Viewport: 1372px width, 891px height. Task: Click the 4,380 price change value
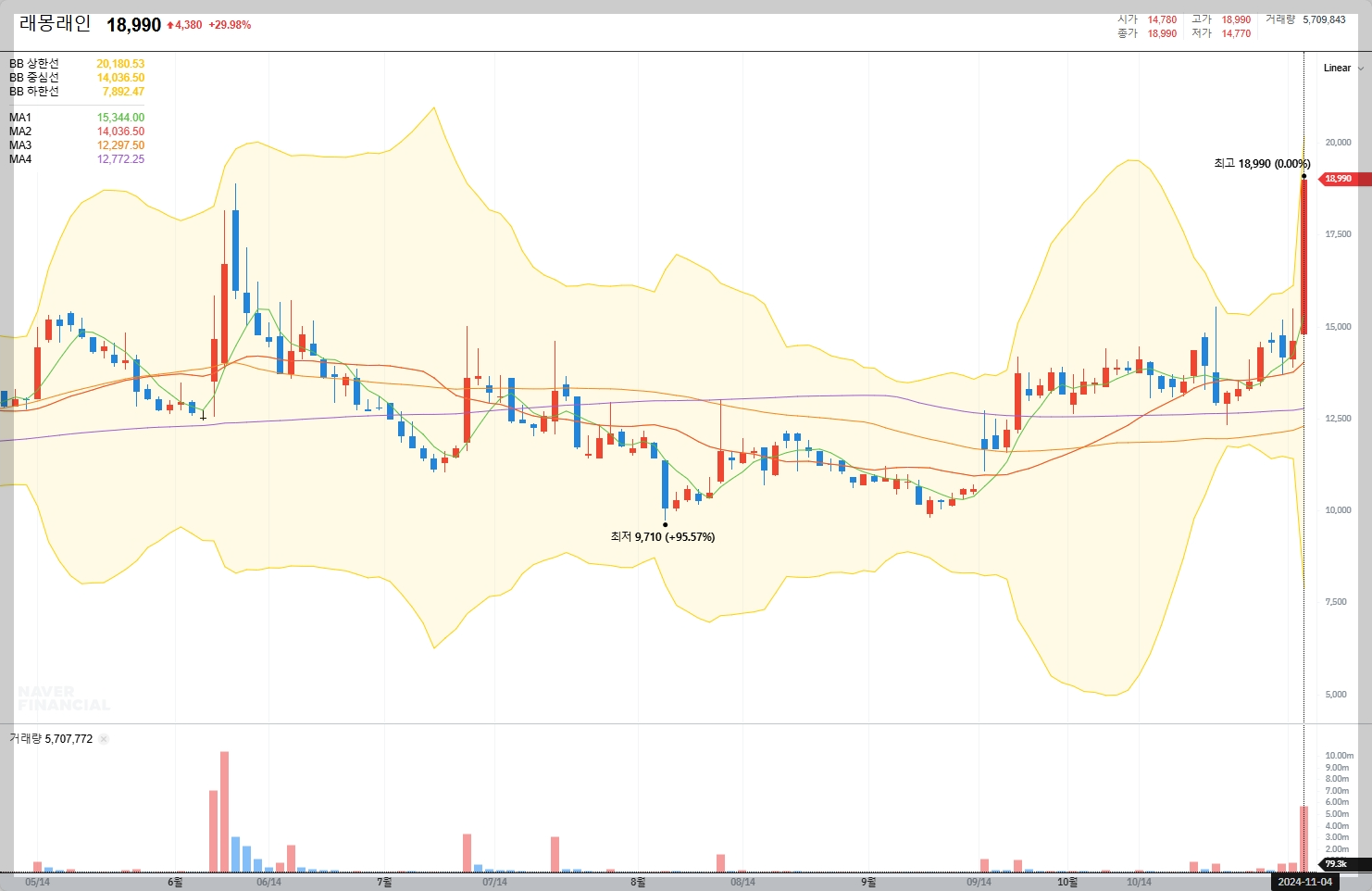(188, 25)
